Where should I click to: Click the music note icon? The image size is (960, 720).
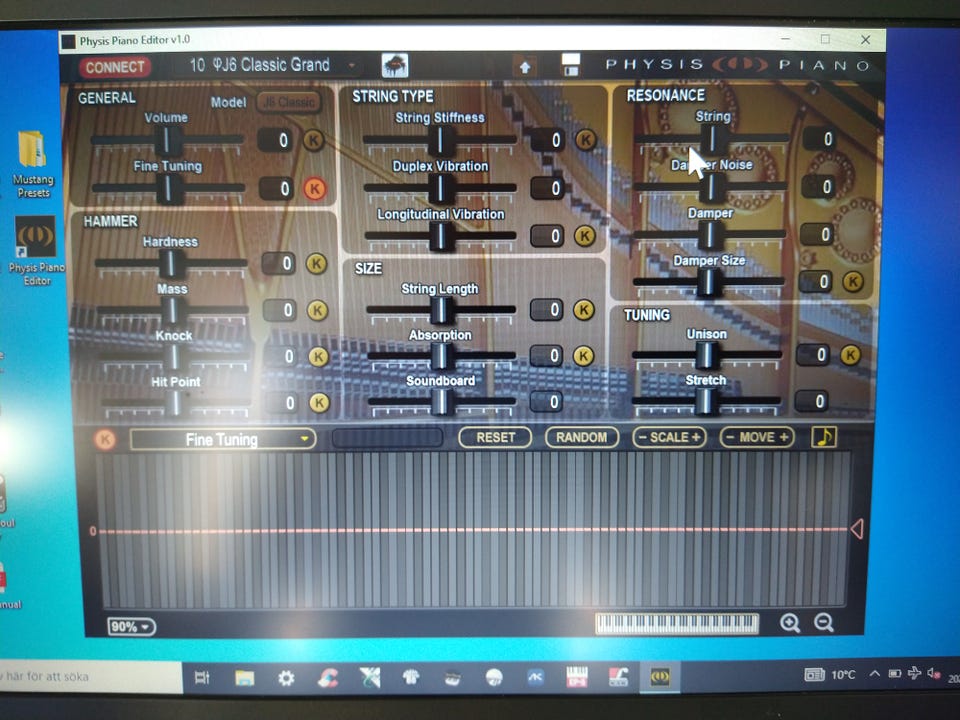click(823, 437)
